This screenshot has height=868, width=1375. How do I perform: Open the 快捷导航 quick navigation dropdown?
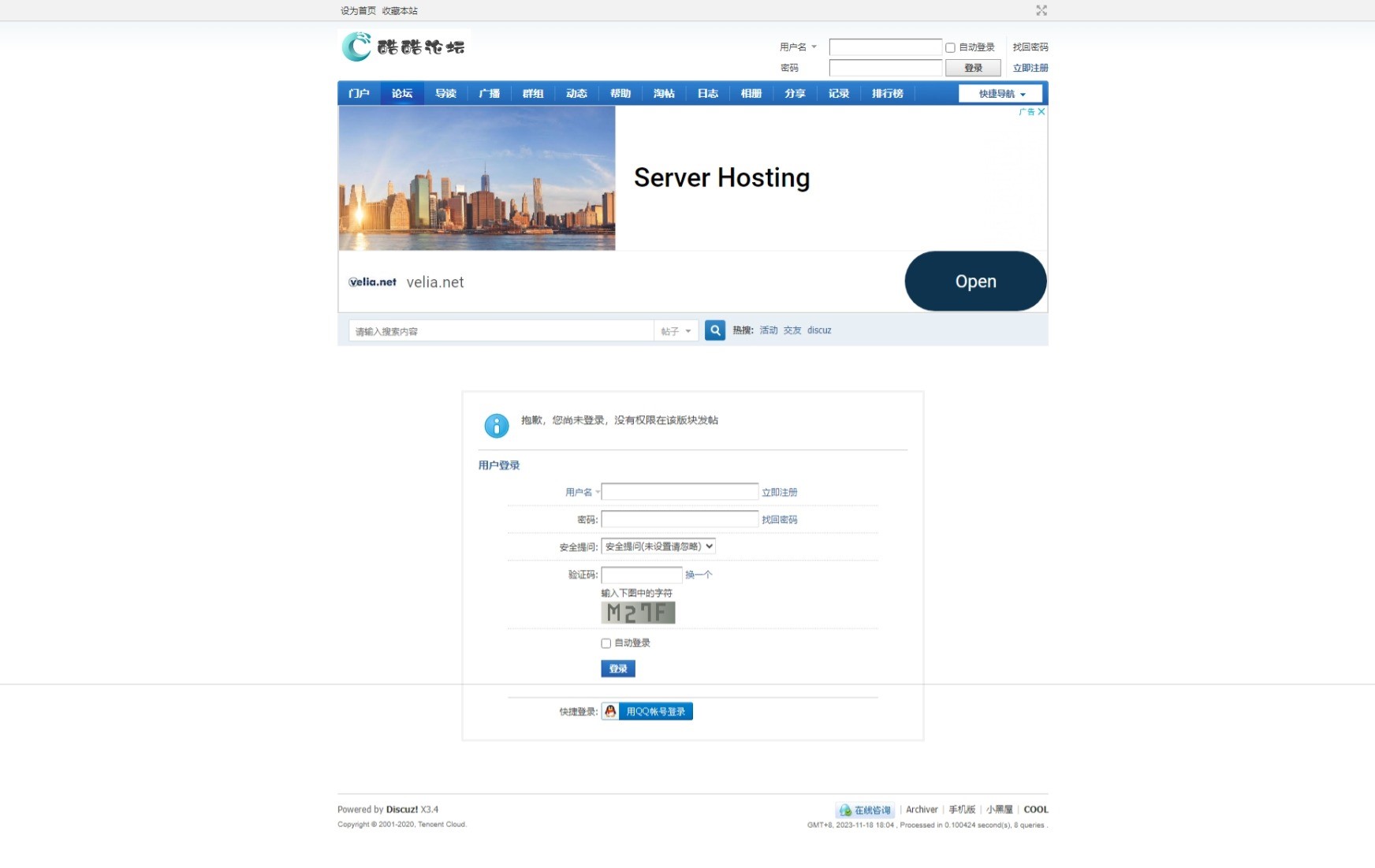pos(1001,94)
